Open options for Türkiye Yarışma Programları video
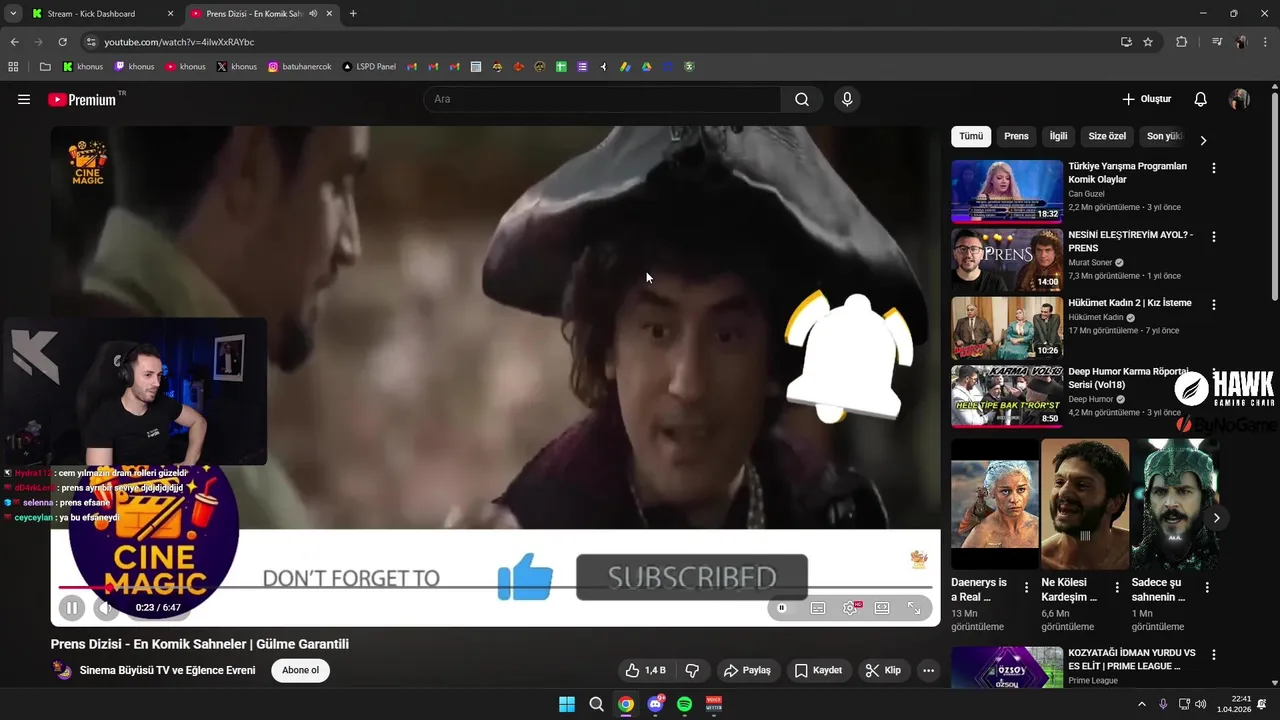Image resolution: width=1280 pixels, height=720 pixels. point(1214,168)
